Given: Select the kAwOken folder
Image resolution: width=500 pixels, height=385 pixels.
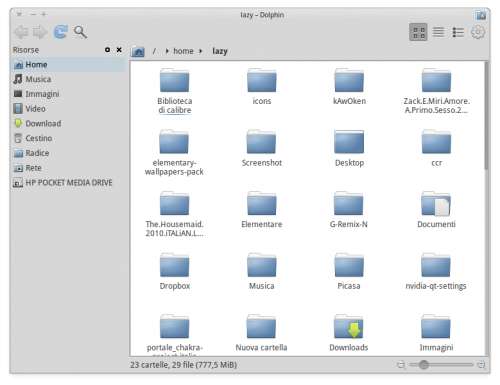Looking at the screenshot, I should click(x=349, y=87).
